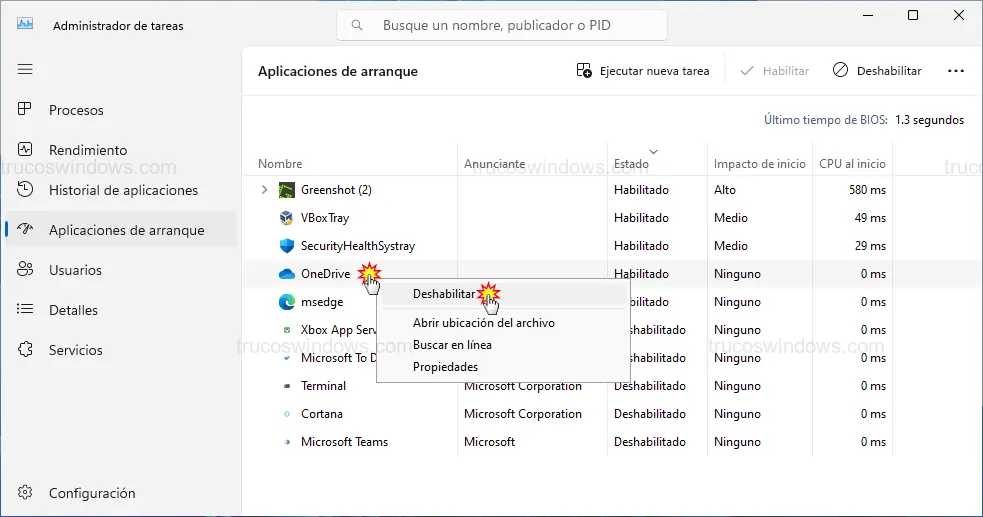983x517 pixels.
Task: Click the SecurityHealthSystray shield icon
Action: click(286, 246)
